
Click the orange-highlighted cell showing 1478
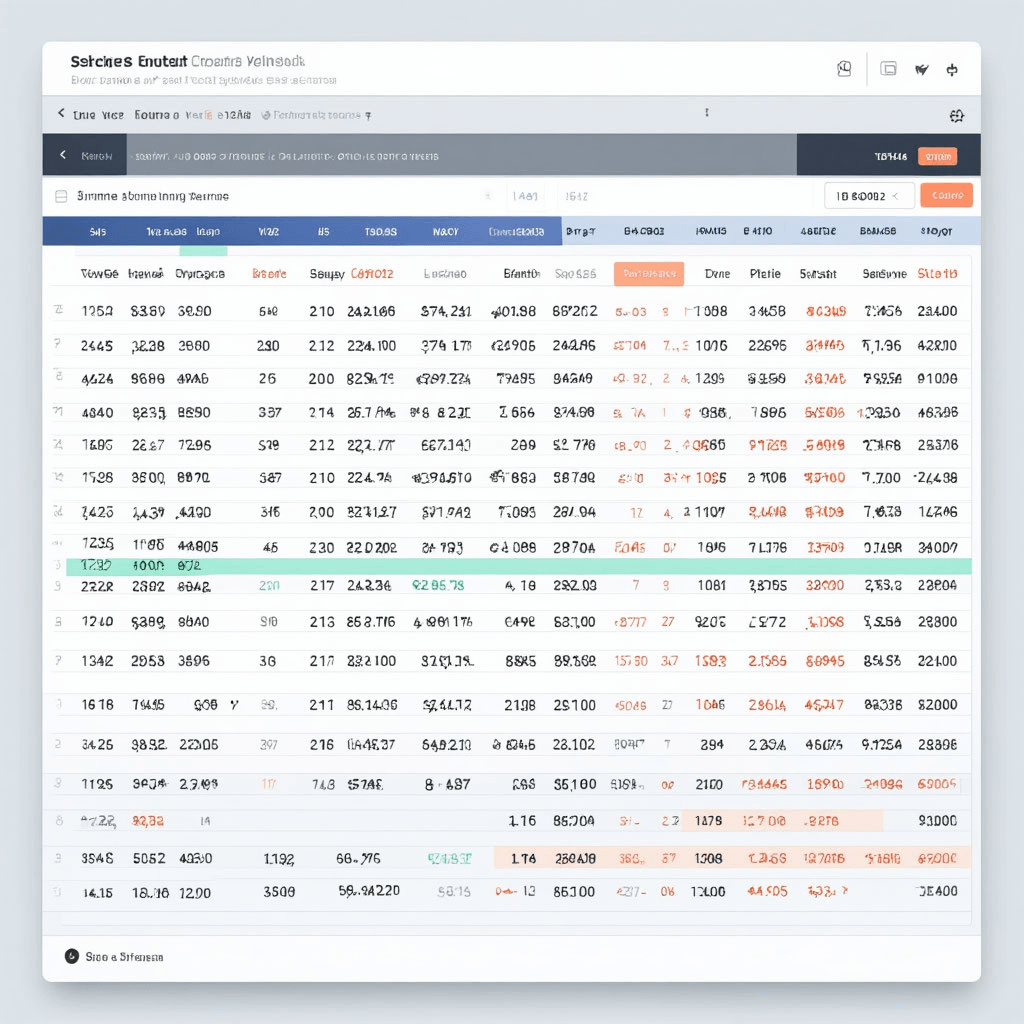click(708, 821)
